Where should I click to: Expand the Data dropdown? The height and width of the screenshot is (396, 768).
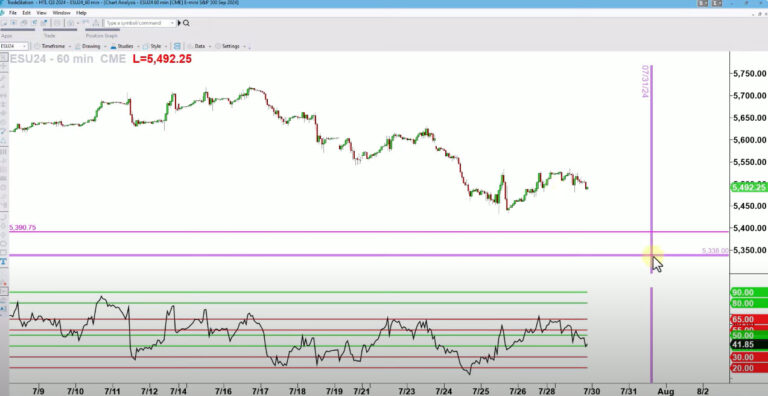click(210, 47)
